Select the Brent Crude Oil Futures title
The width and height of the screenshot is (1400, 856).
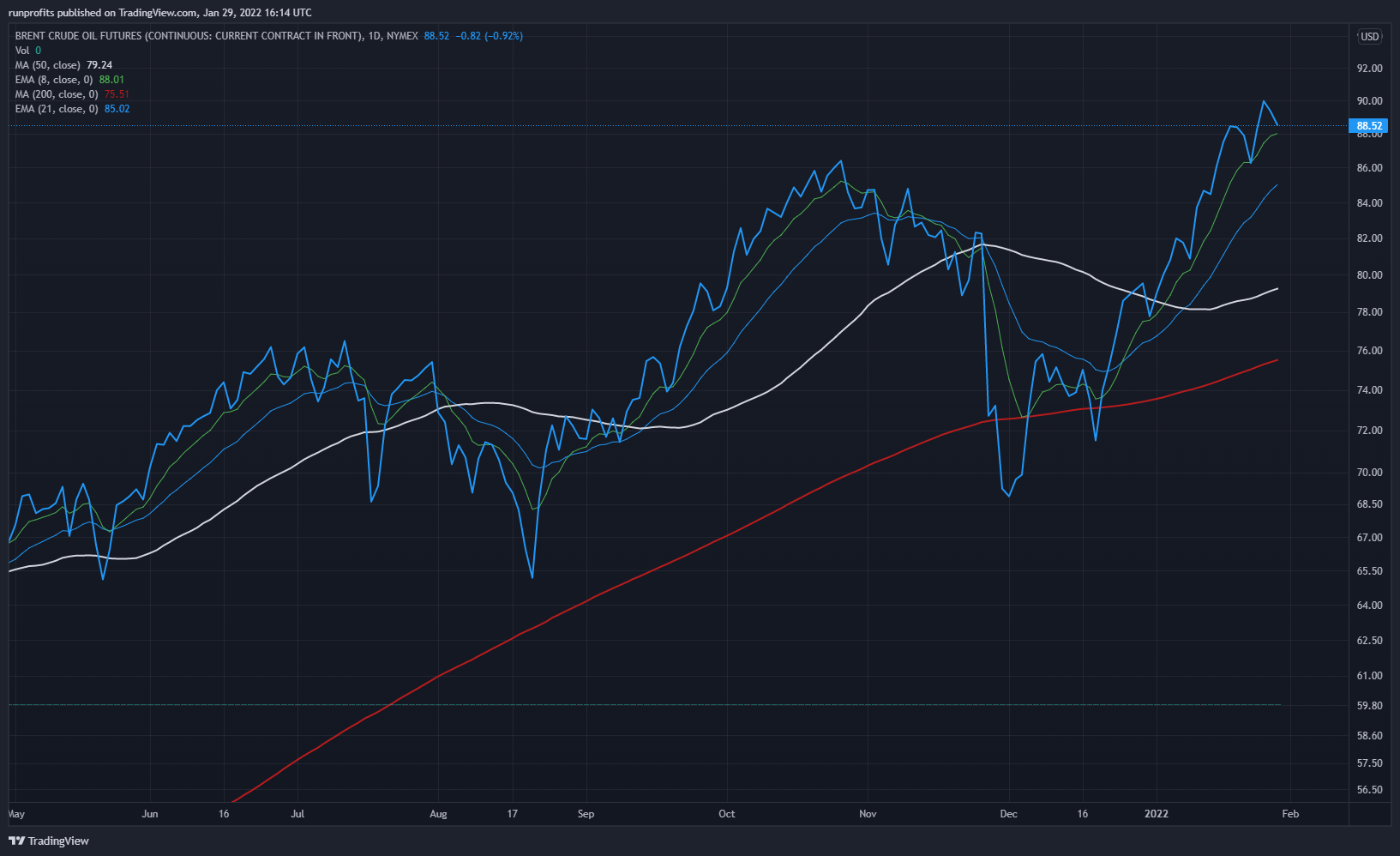[189, 36]
